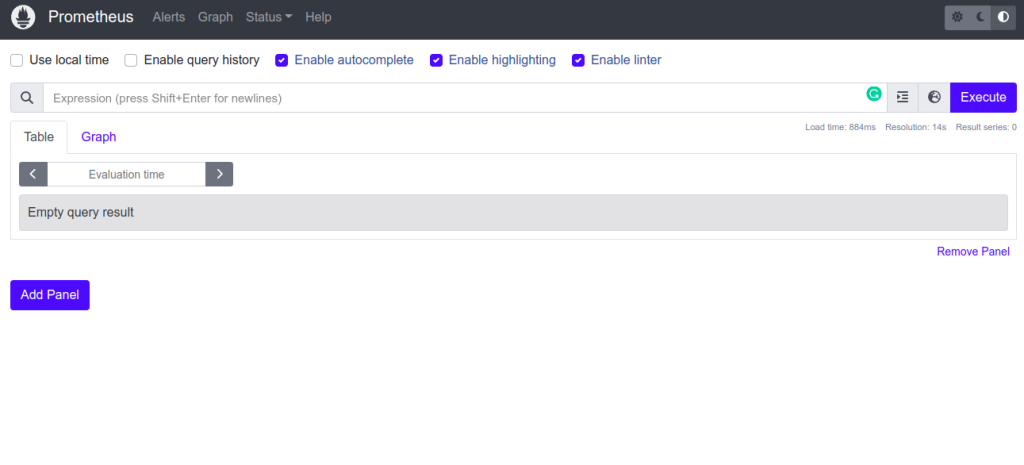1024x465 pixels.
Task: Open metrics explorer globe icon
Action: pos(935,97)
